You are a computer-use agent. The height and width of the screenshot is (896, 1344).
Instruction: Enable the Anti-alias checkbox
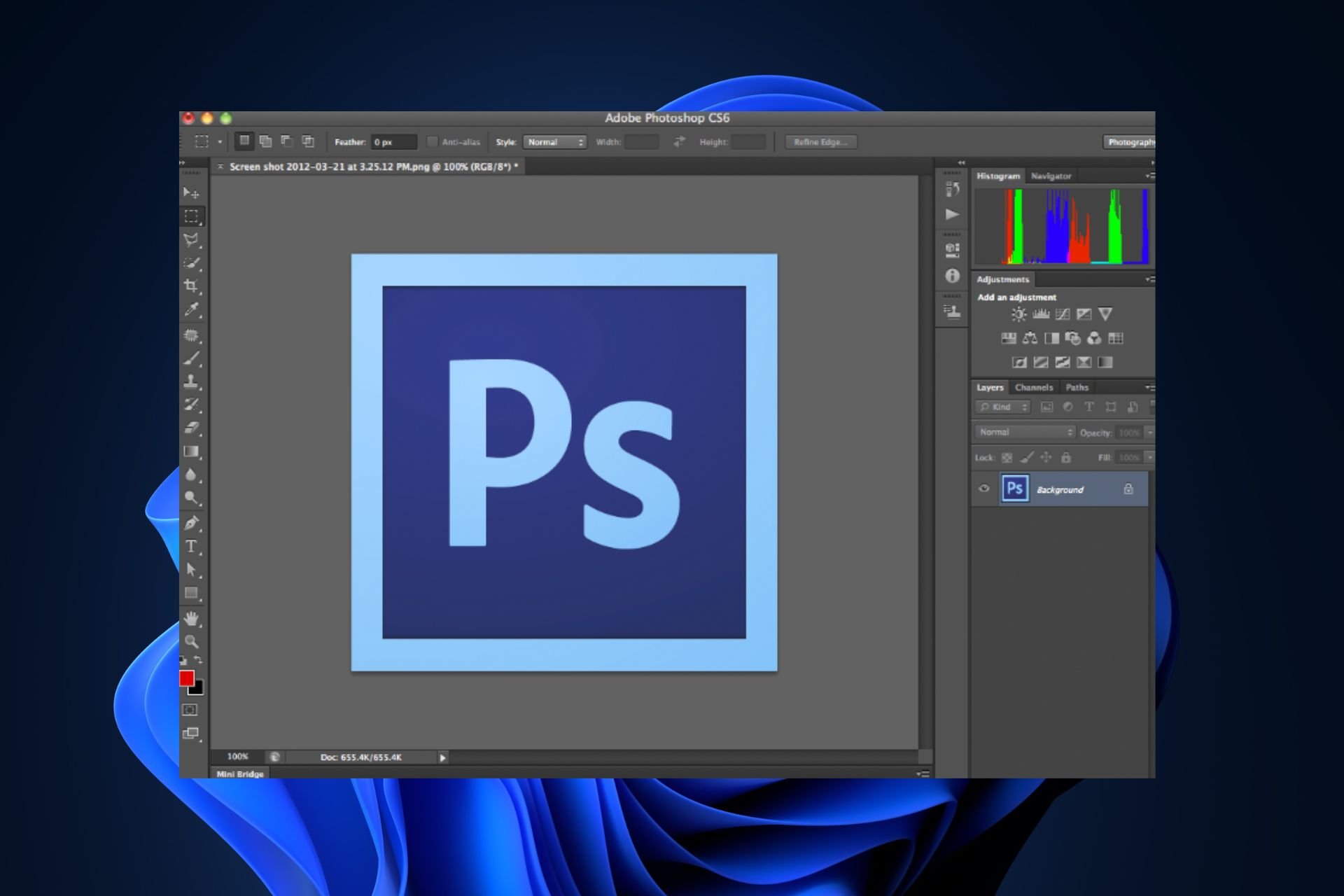point(433,142)
